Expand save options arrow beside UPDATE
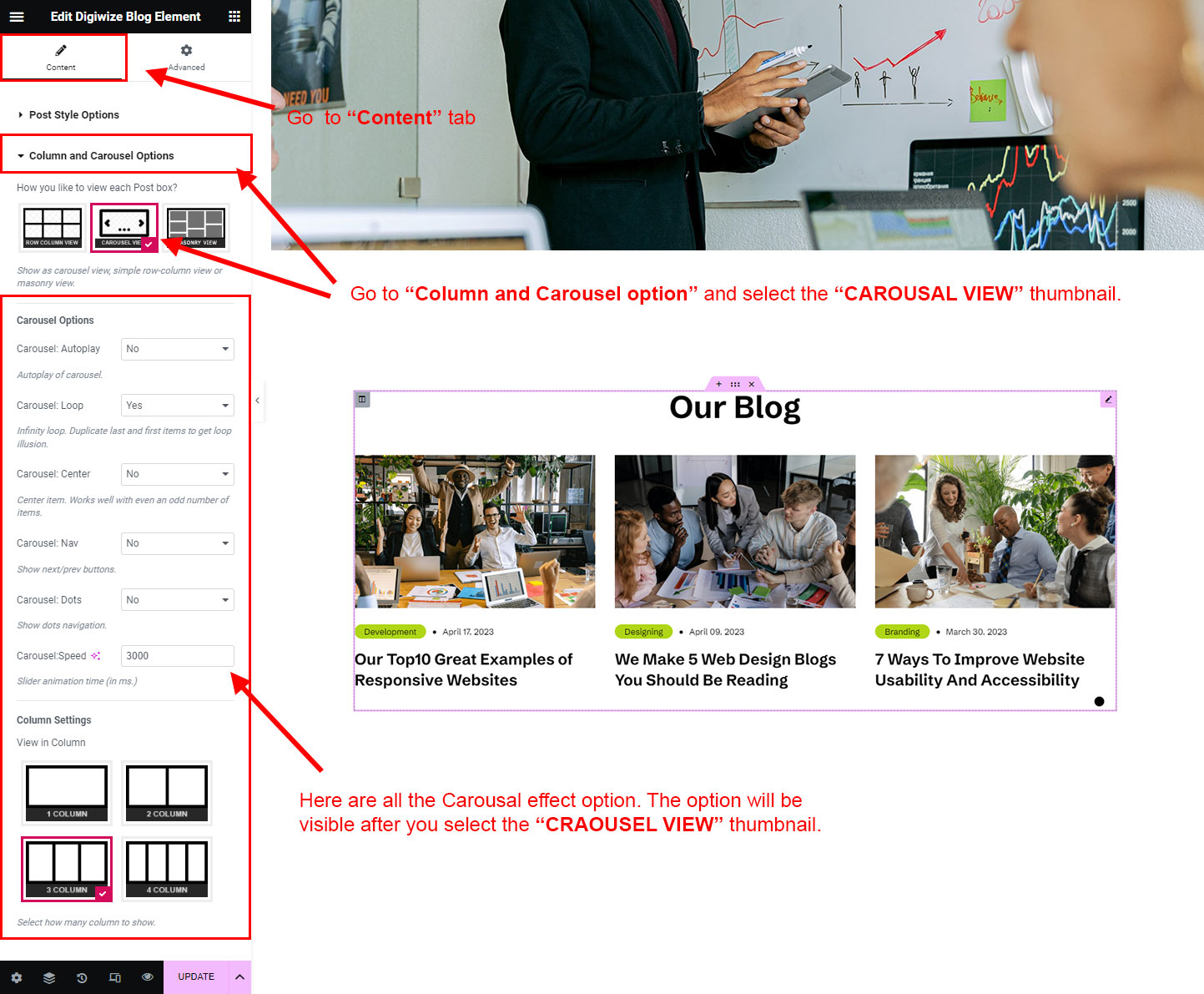This screenshot has height=994, width=1204. tap(239, 977)
